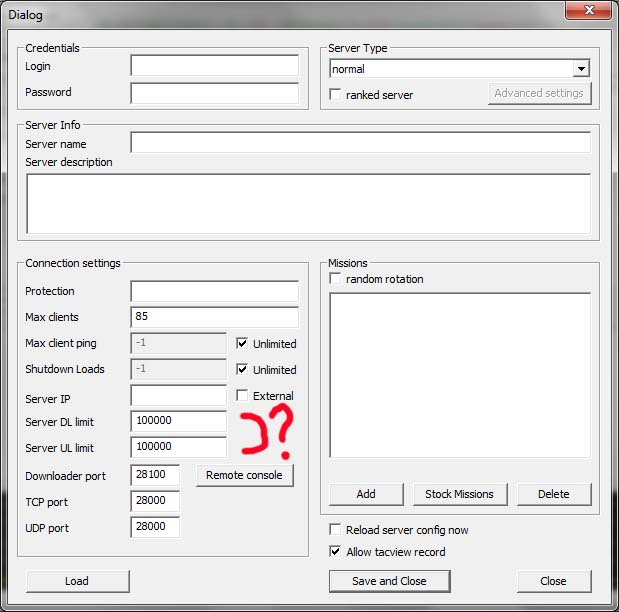Click the Login input field
The width and height of the screenshot is (619, 612).
pyautogui.click(x=215, y=66)
